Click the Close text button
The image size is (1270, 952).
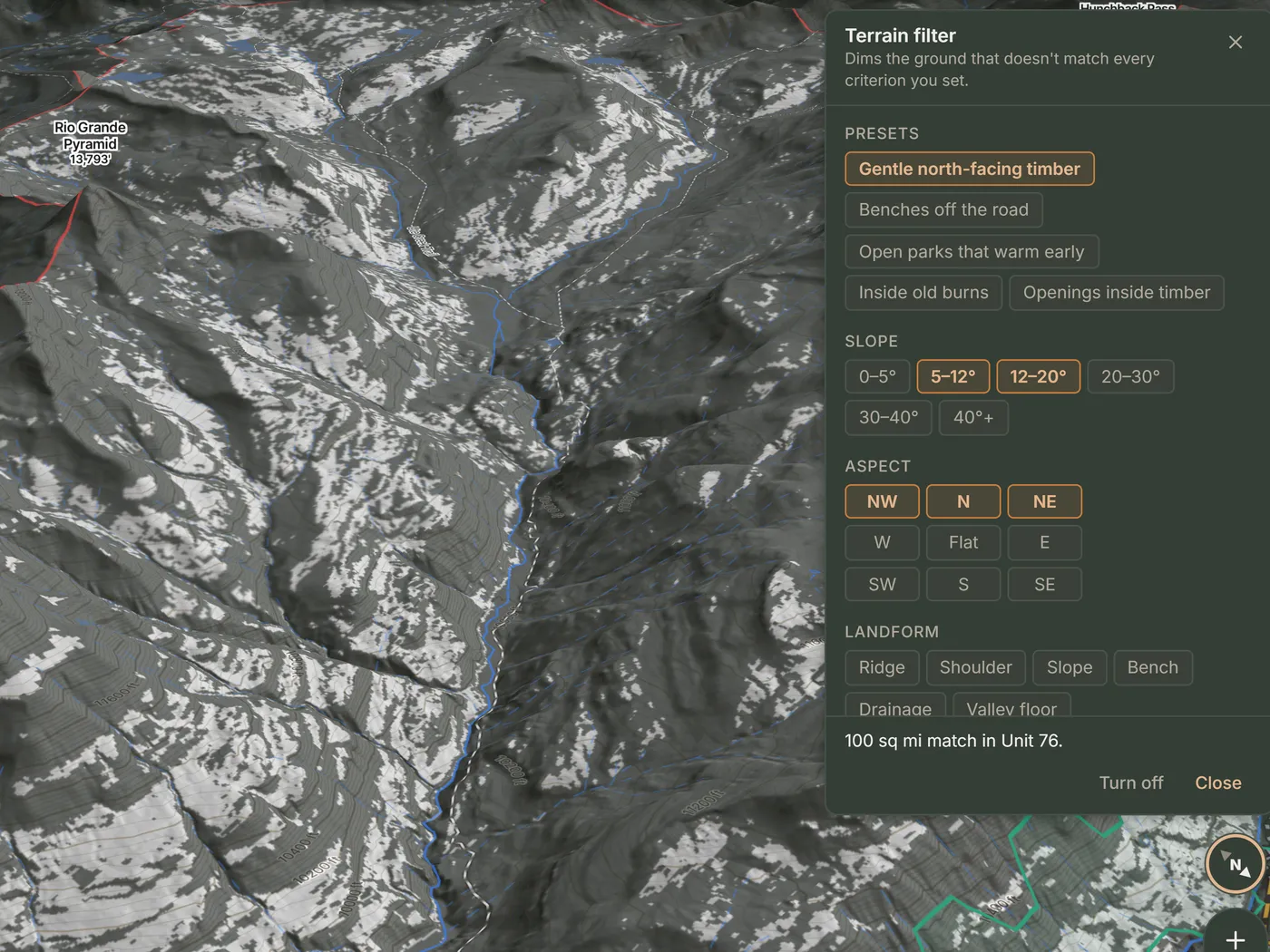pos(1218,782)
